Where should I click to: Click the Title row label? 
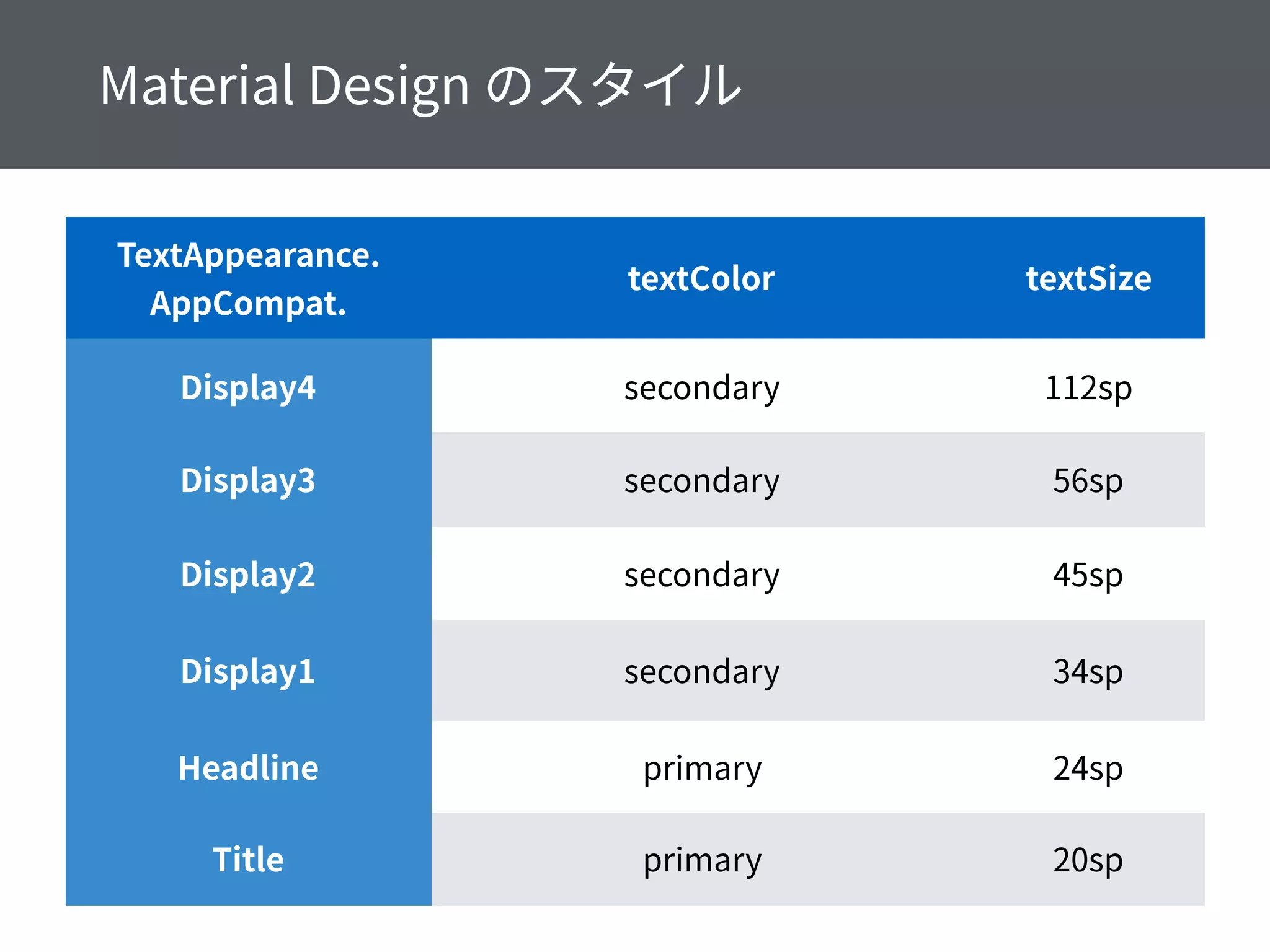(248, 860)
